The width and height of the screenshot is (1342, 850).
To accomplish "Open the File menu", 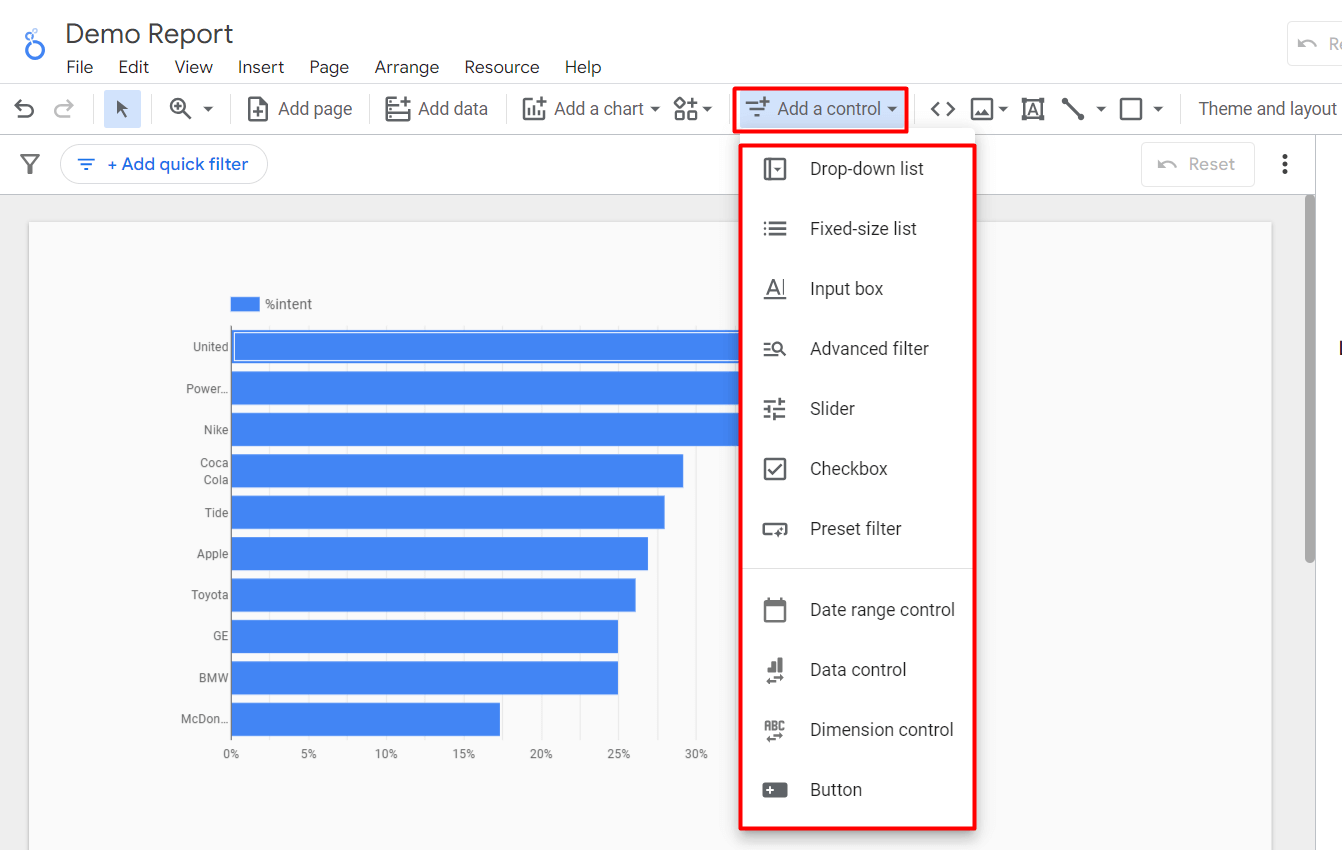I will click(79, 67).
